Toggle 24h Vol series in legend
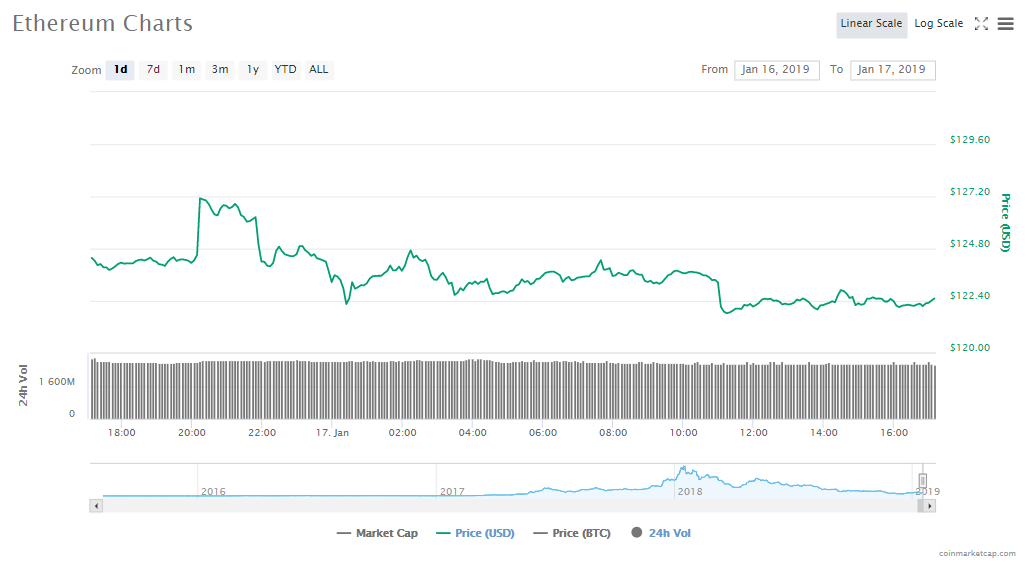1036x572 pixels. pos(660,533)
